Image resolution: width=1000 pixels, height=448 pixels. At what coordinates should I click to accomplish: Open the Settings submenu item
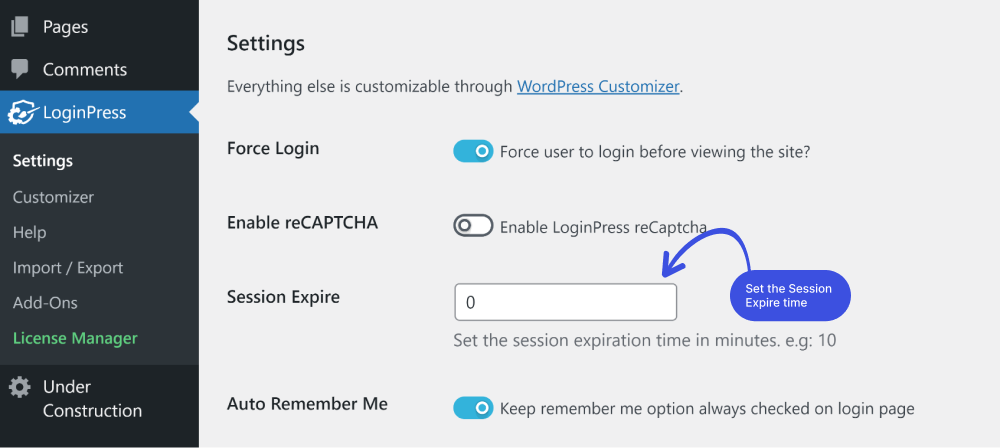43,161
